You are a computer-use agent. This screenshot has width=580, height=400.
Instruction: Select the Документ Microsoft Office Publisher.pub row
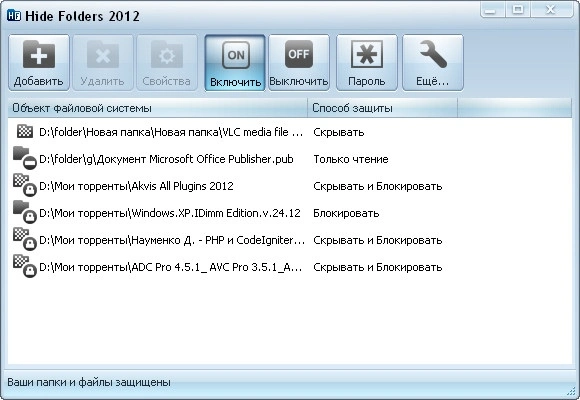click(x=290, y=159)
